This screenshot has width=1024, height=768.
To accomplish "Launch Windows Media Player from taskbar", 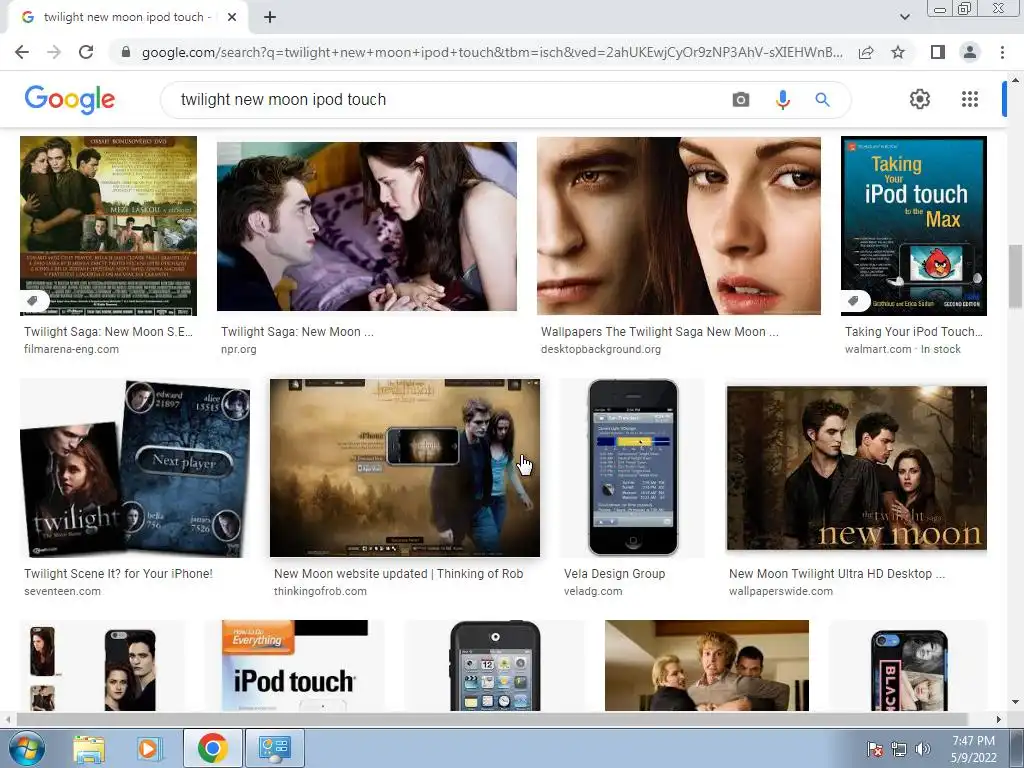I will click(x=150, y=748).
